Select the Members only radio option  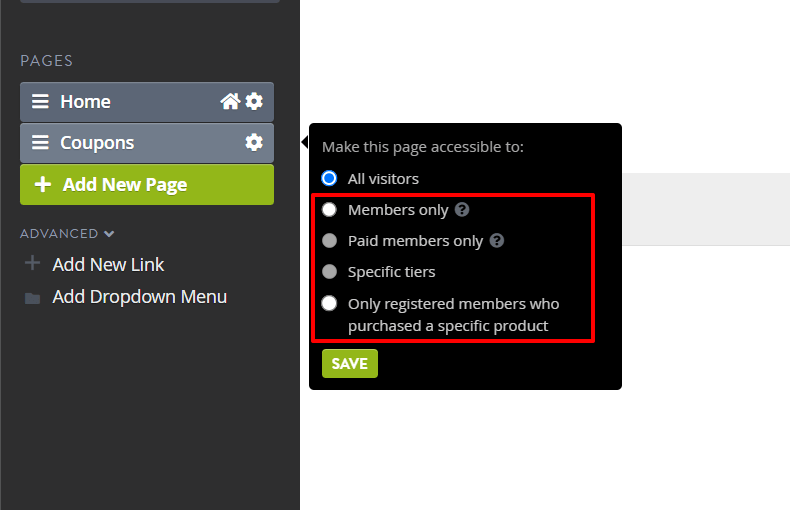point(329,209)
